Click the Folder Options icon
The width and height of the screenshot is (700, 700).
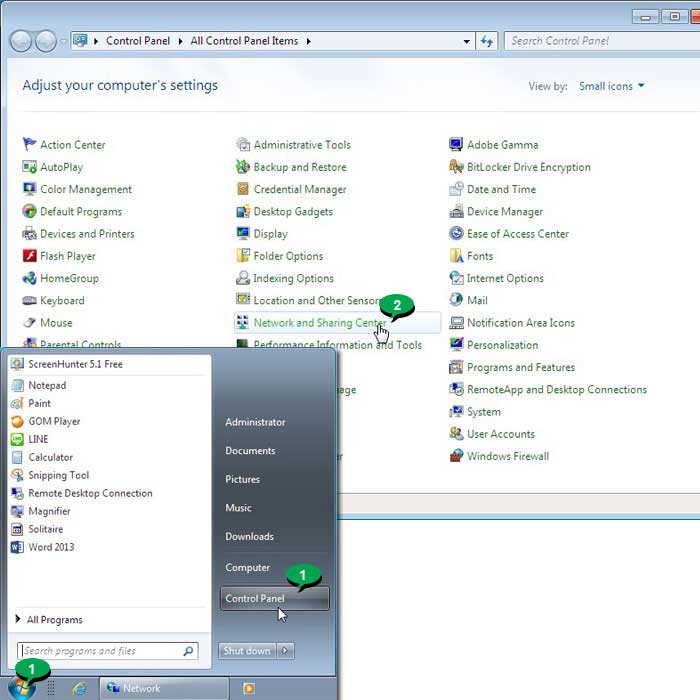[x=242, y=256]
